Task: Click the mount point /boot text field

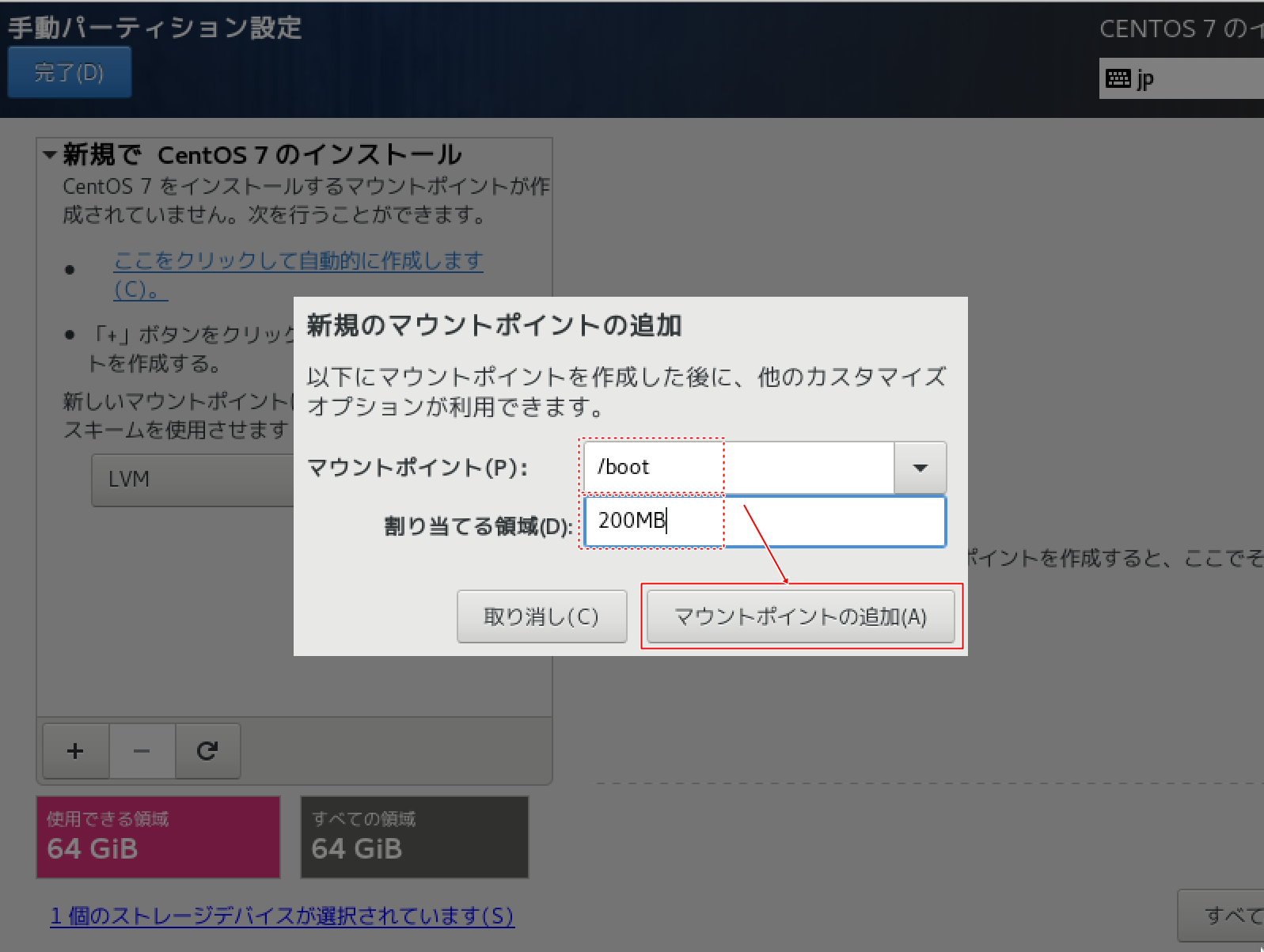Action: coord(739,468)
